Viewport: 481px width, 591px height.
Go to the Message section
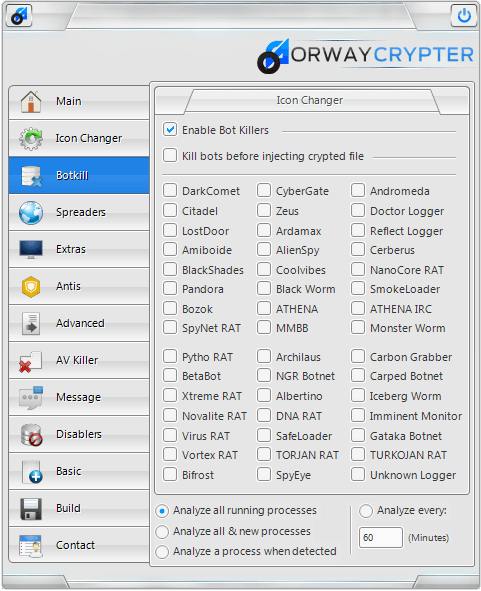[x=79, y=397]
